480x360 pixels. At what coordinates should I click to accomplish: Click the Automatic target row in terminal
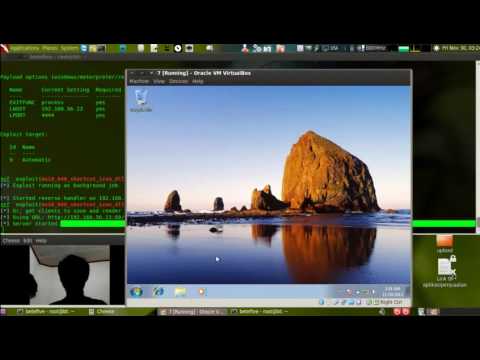coord(30,160)
